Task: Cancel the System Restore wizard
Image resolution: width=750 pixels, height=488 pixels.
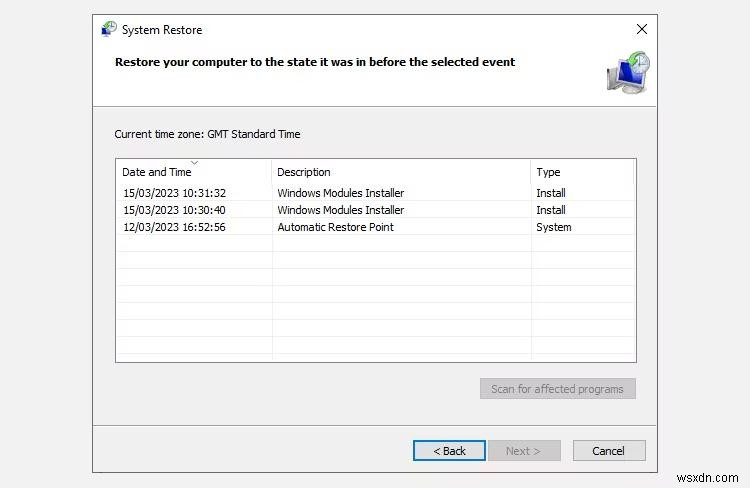Action: click(x=609, y=451)
